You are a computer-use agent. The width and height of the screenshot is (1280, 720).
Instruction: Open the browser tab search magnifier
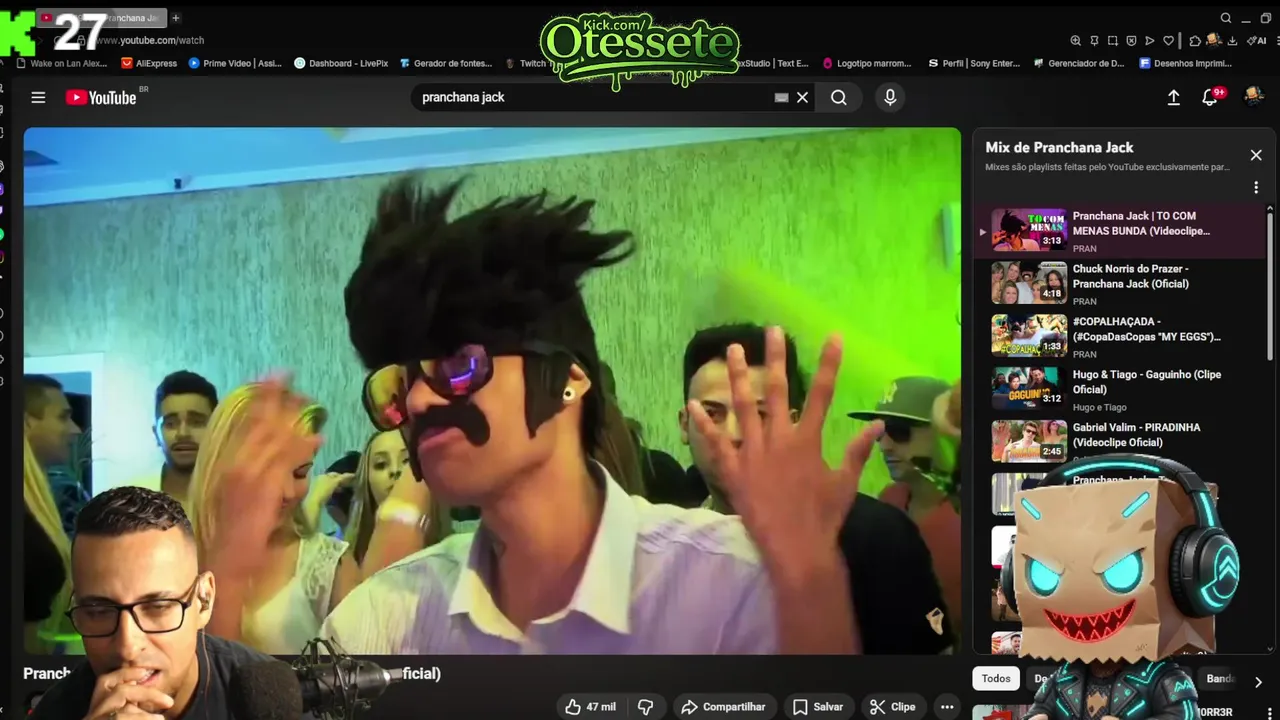click(1226, 18)
